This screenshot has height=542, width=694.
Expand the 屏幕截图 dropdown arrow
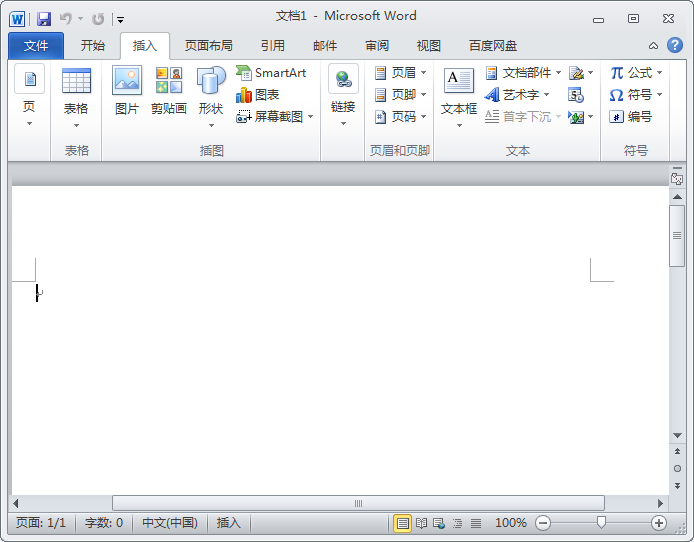[310, 117]
